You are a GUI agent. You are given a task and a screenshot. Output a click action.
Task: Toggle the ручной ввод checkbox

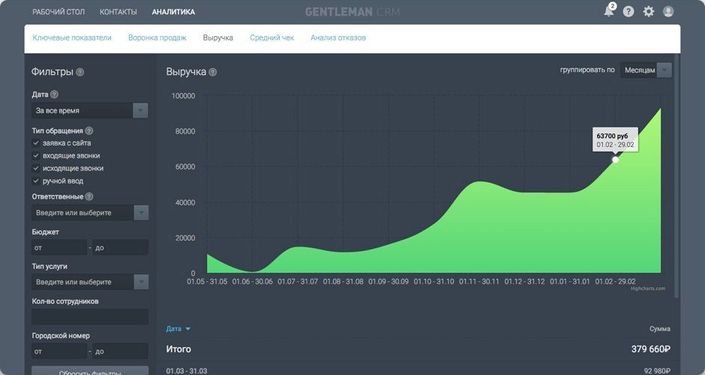[36, 181]
